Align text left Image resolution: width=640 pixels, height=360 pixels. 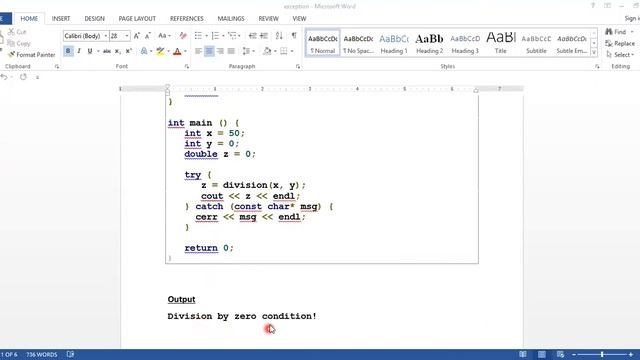[198, 51]
